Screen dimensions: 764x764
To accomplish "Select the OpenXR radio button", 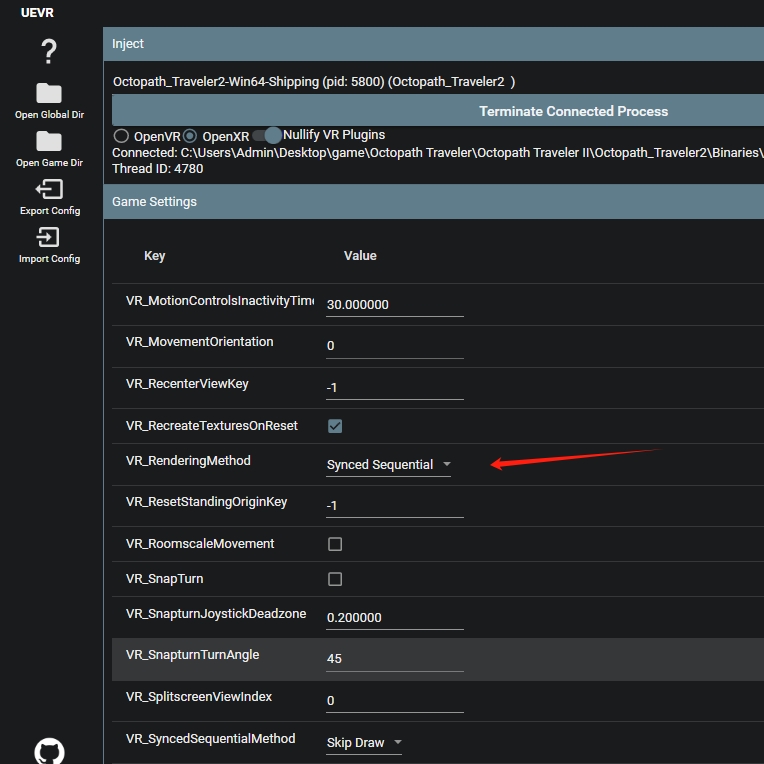I will (x=190, y=136).
